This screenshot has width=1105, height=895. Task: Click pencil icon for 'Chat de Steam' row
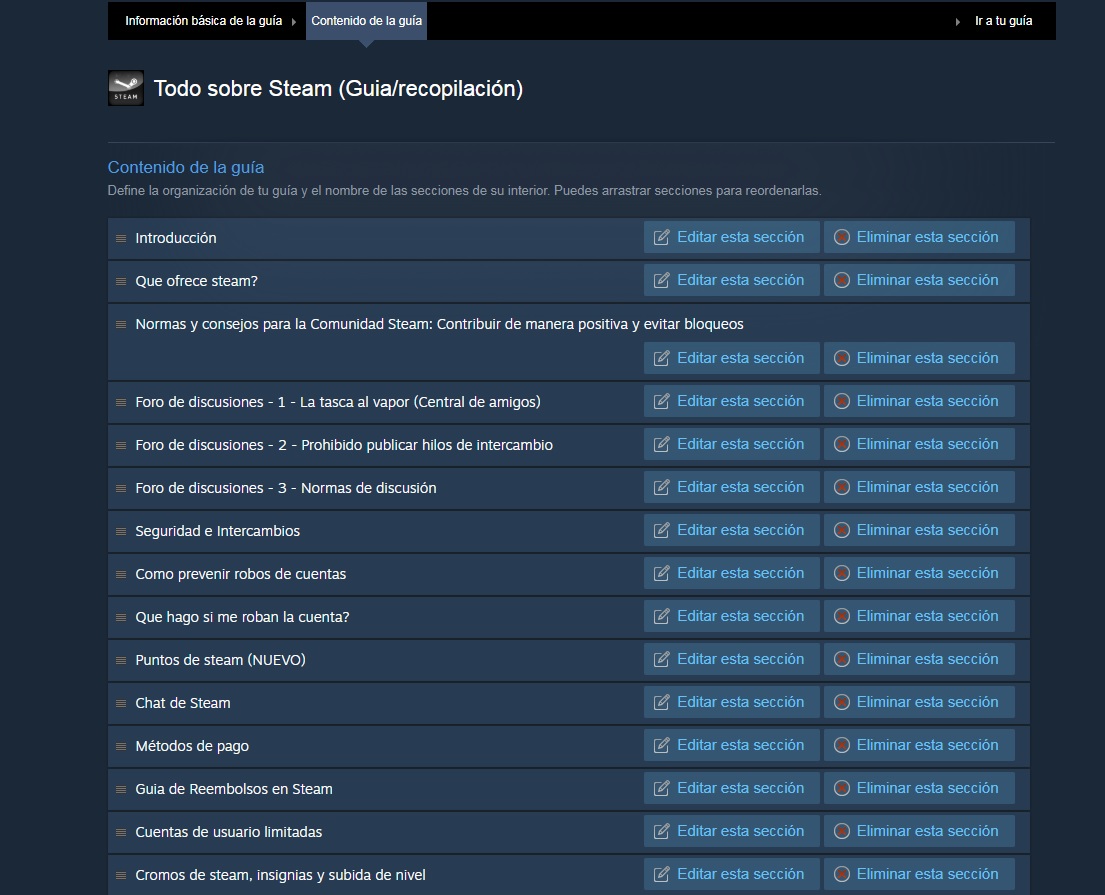(x=661, y=702)
